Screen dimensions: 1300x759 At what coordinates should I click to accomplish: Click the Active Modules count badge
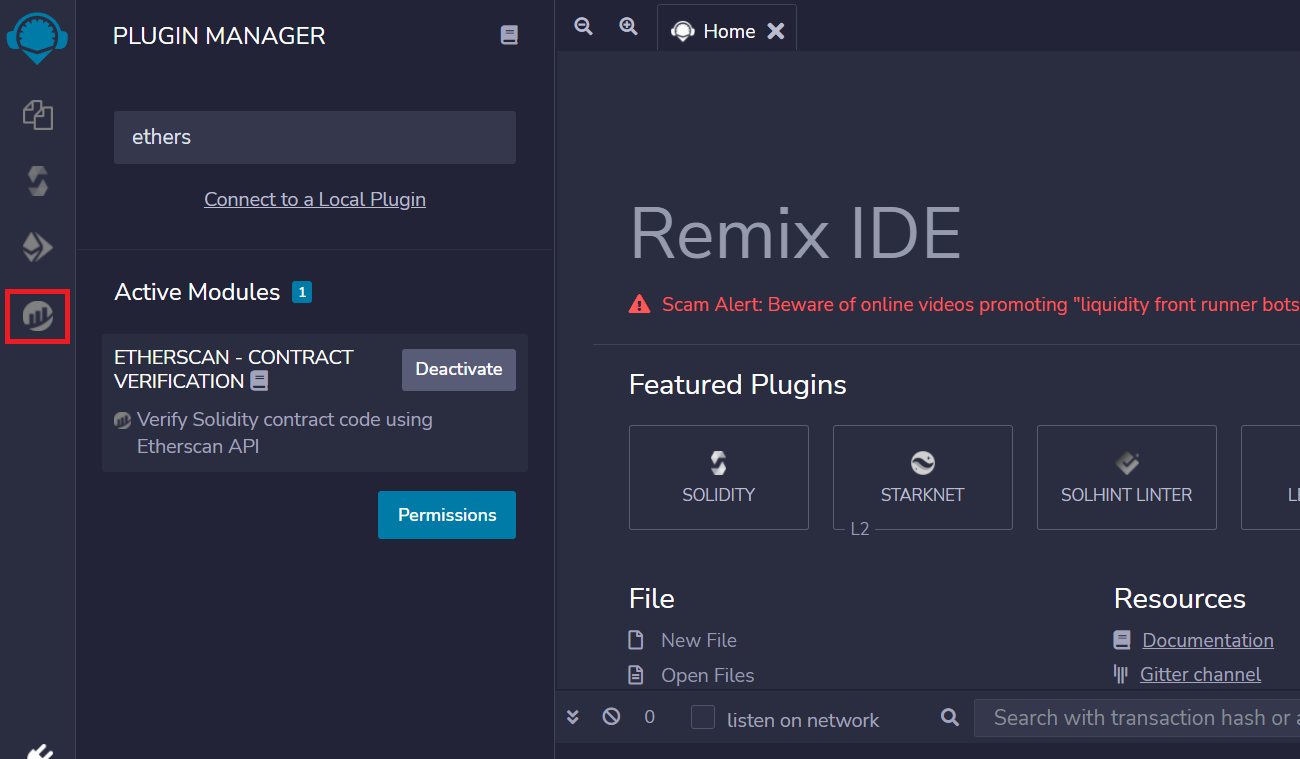[x=302, y=292]
